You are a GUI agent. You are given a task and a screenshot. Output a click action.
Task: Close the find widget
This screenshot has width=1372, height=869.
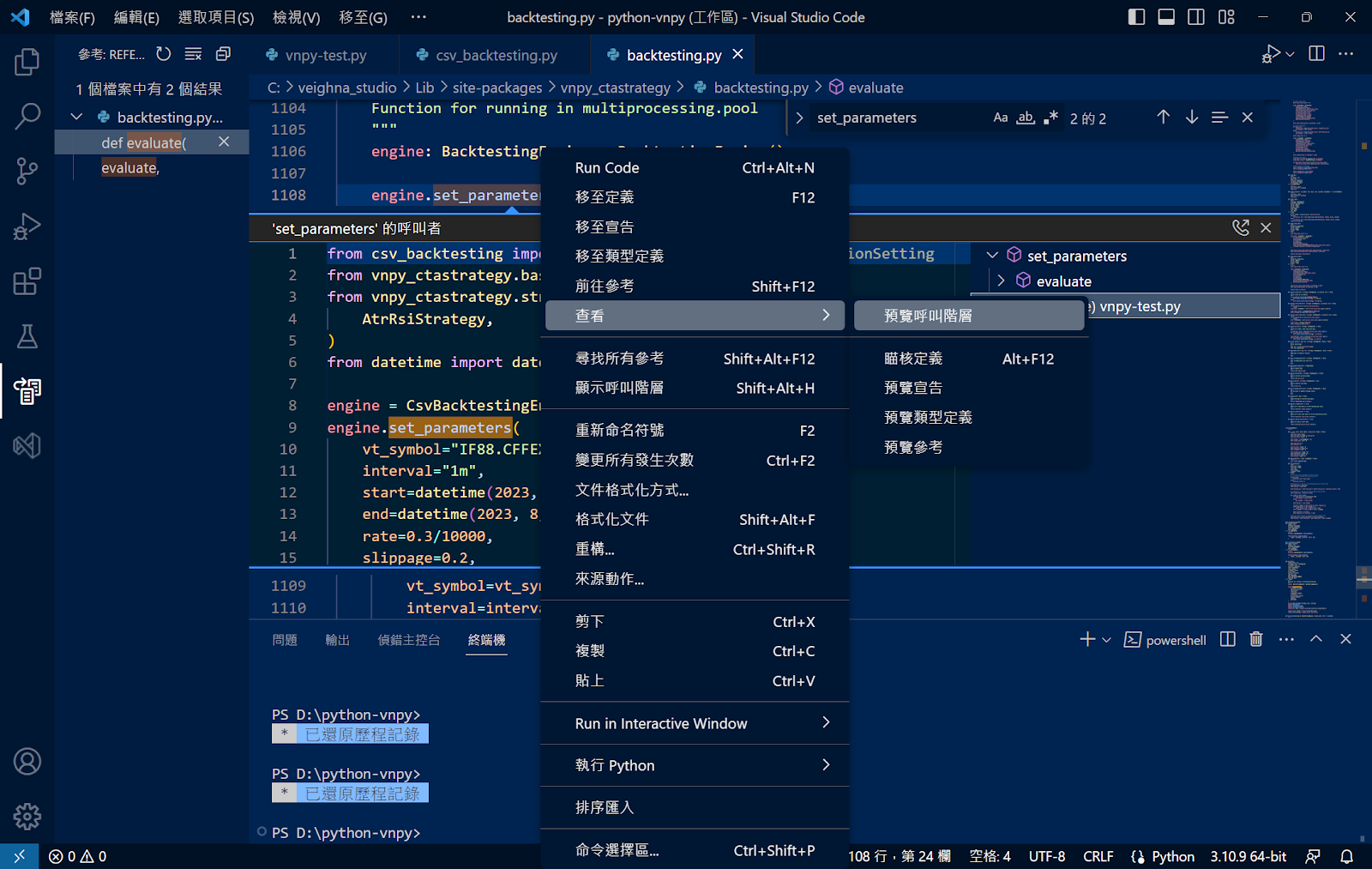(x=1248, y=118)
